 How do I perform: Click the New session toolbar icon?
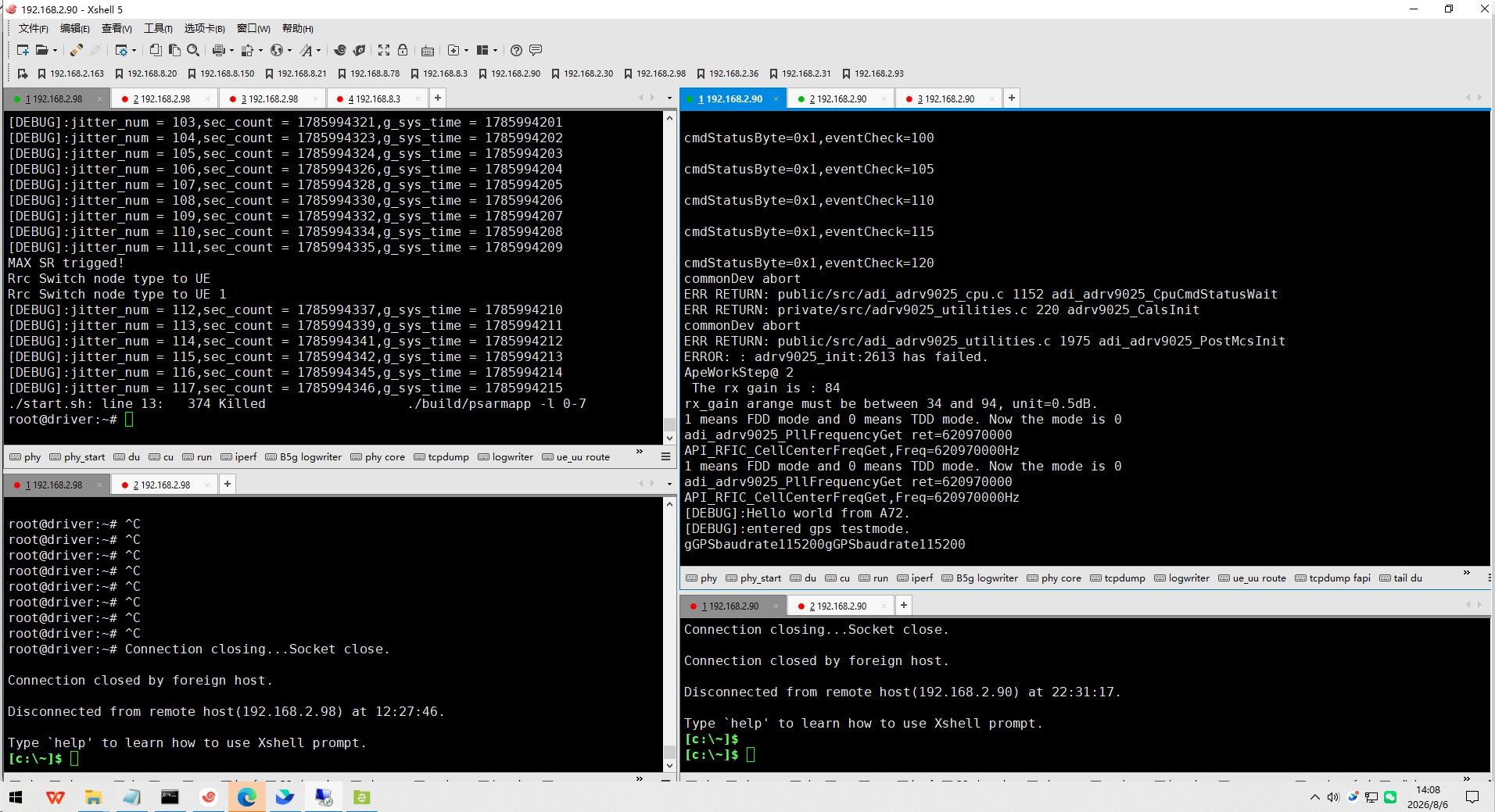[23, 50]
